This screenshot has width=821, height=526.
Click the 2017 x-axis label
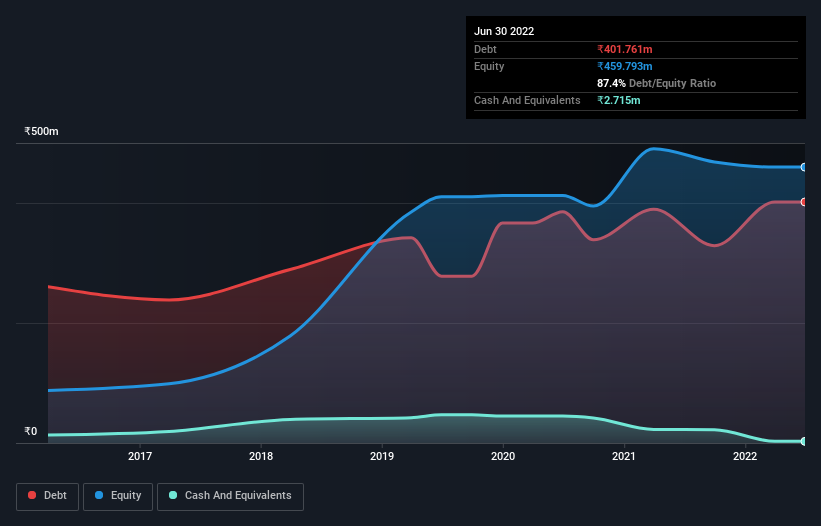coord(140,456)
